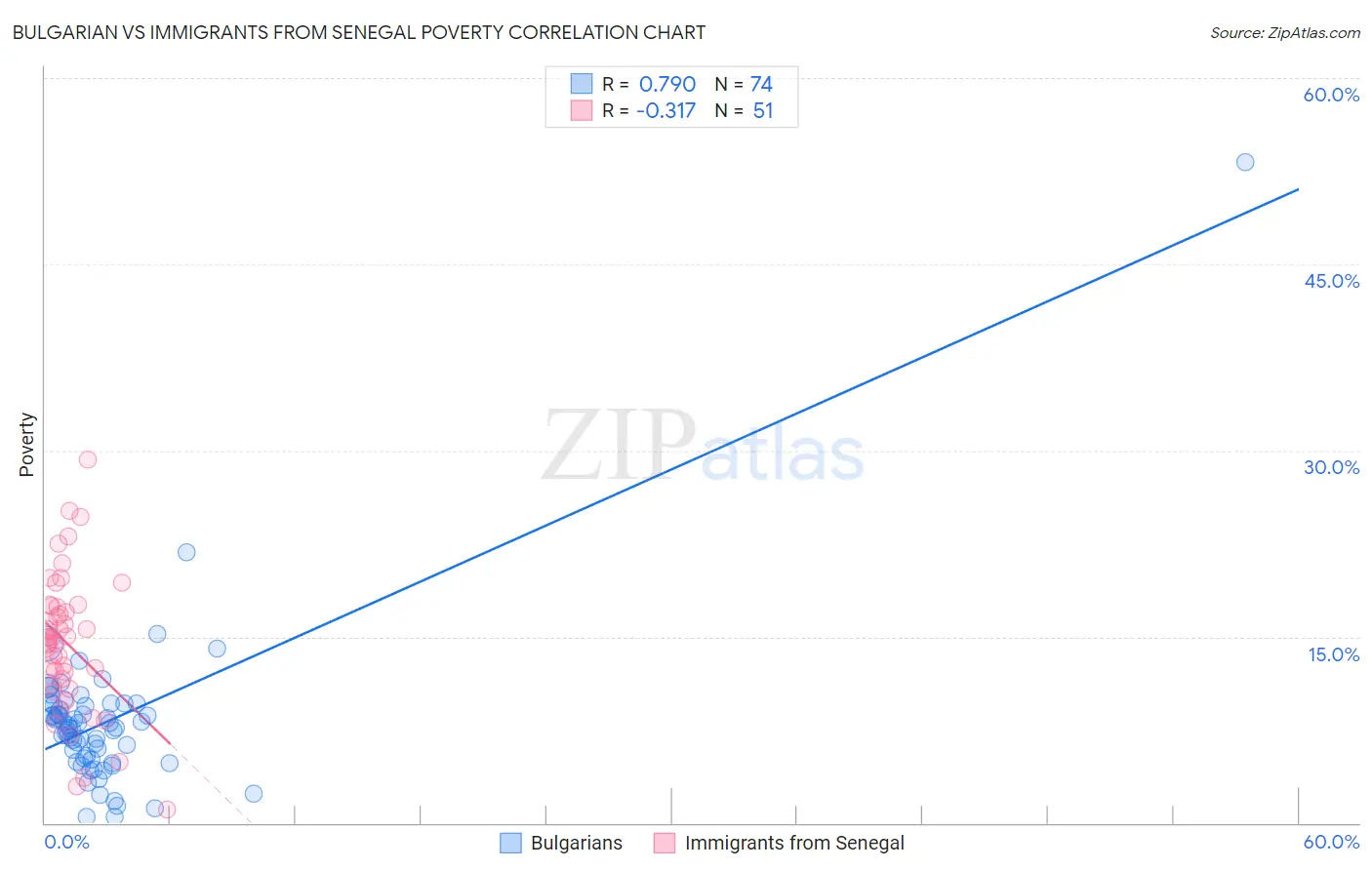Click the pink Immigrants from Senegal swatch
1372x870 pixels.
pos(665,843)
